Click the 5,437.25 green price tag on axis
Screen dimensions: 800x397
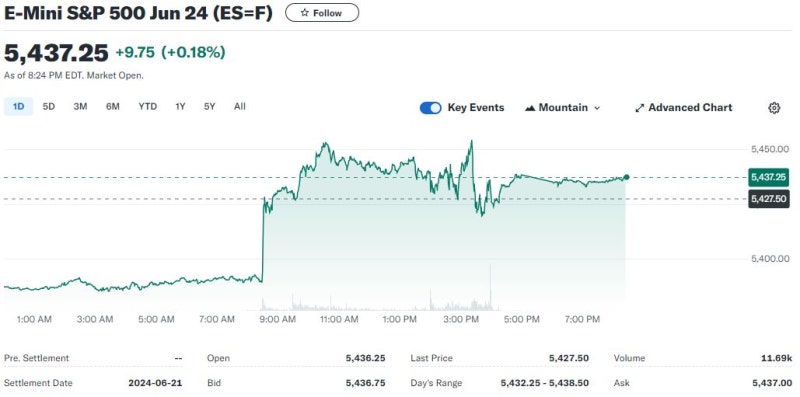click(x=768, y=178)
